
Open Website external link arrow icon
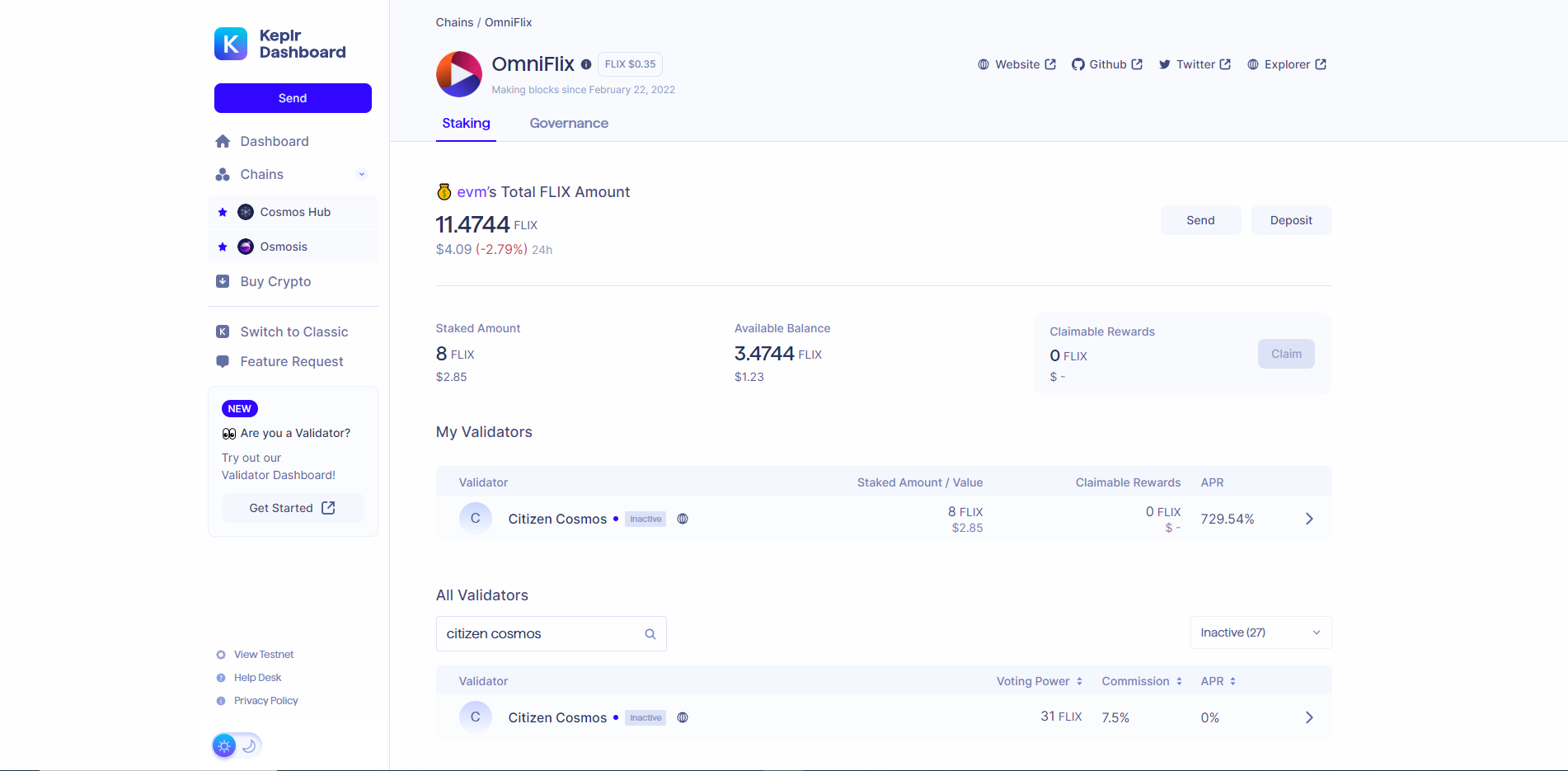tap(1050, 64)
